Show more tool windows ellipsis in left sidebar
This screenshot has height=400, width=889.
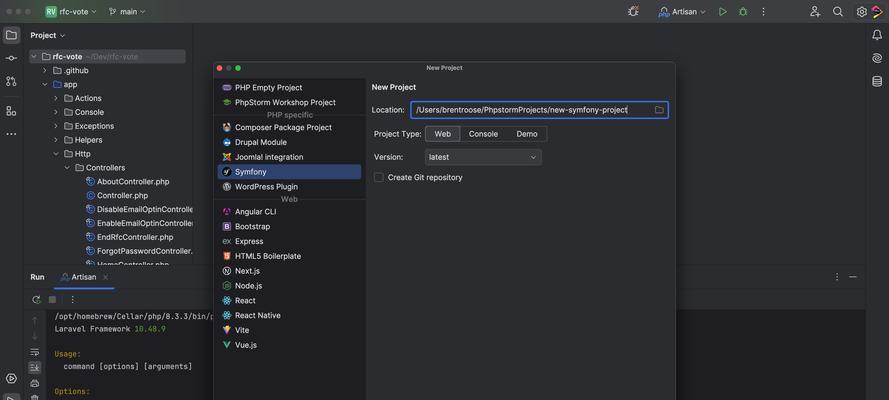[x=11, y=134]
